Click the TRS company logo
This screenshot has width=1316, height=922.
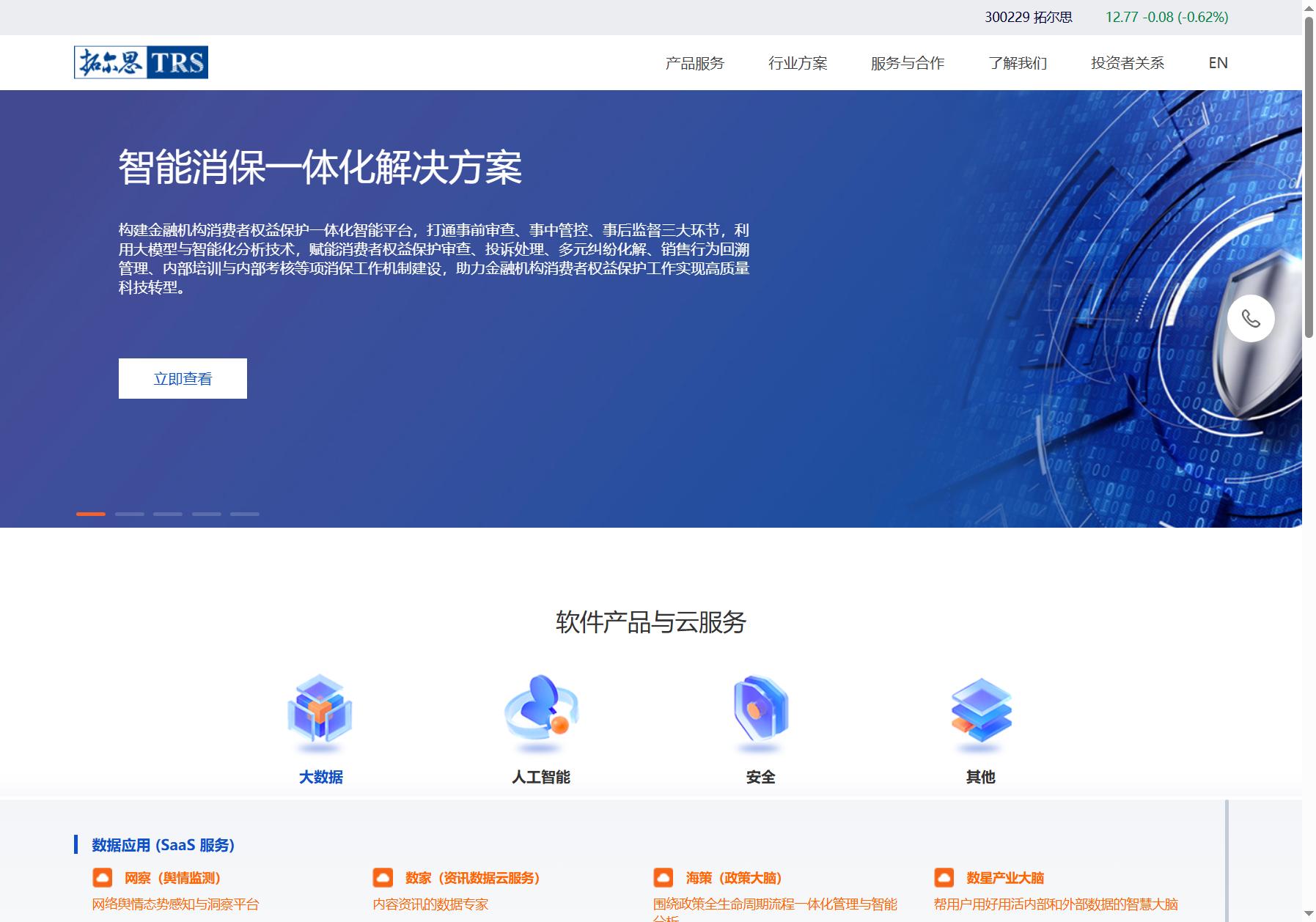141,62
